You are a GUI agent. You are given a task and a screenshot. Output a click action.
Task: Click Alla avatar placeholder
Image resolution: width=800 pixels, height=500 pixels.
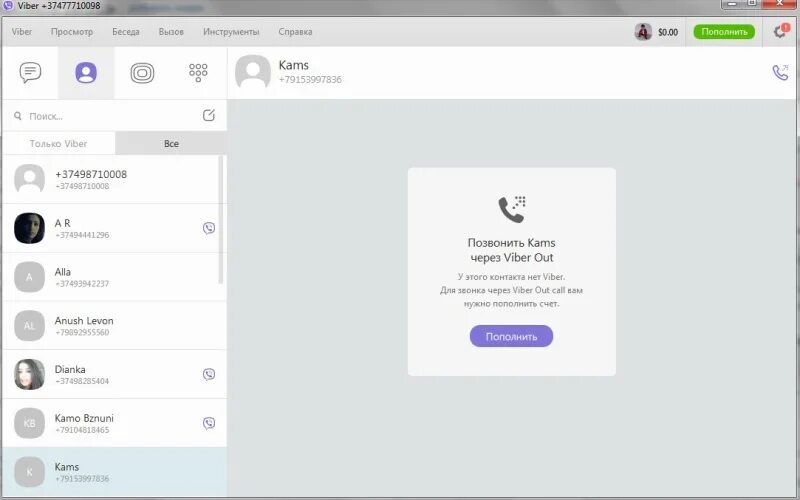29,277
